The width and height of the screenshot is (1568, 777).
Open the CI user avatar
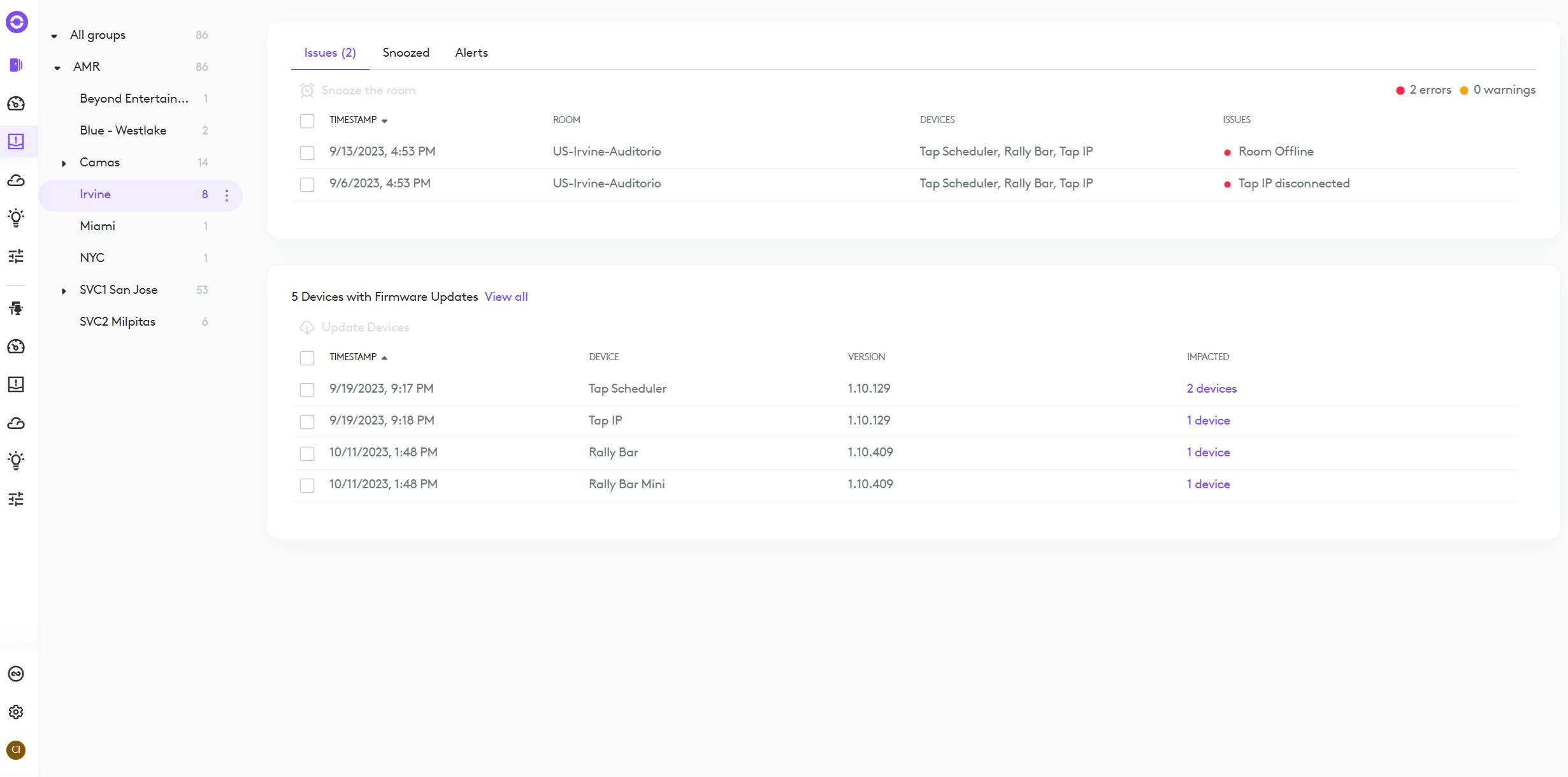click(17, 750)
